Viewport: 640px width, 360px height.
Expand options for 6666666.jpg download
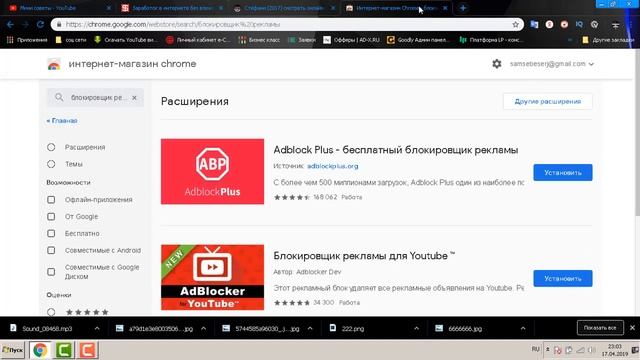coord(523,328)
